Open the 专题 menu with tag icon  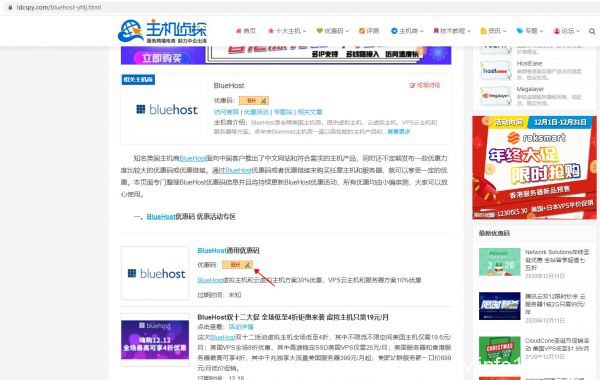[x=530, y=31]
